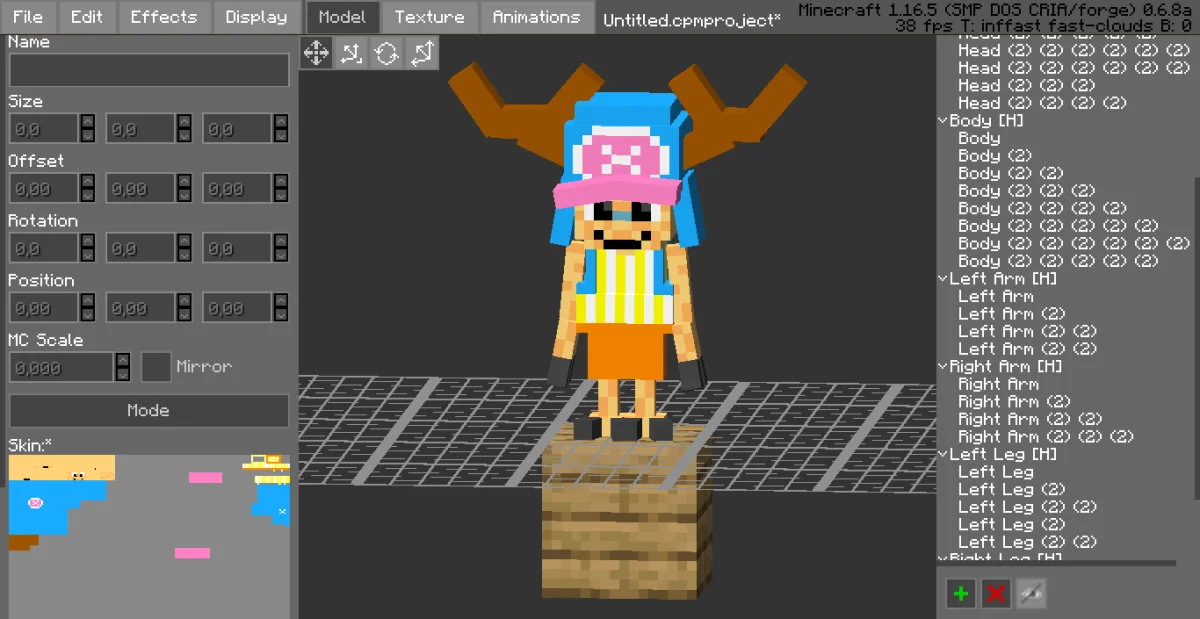Click the 'Skin:*' label
Viewport: 1200px width, 619px height.
(x=30, y=444)
